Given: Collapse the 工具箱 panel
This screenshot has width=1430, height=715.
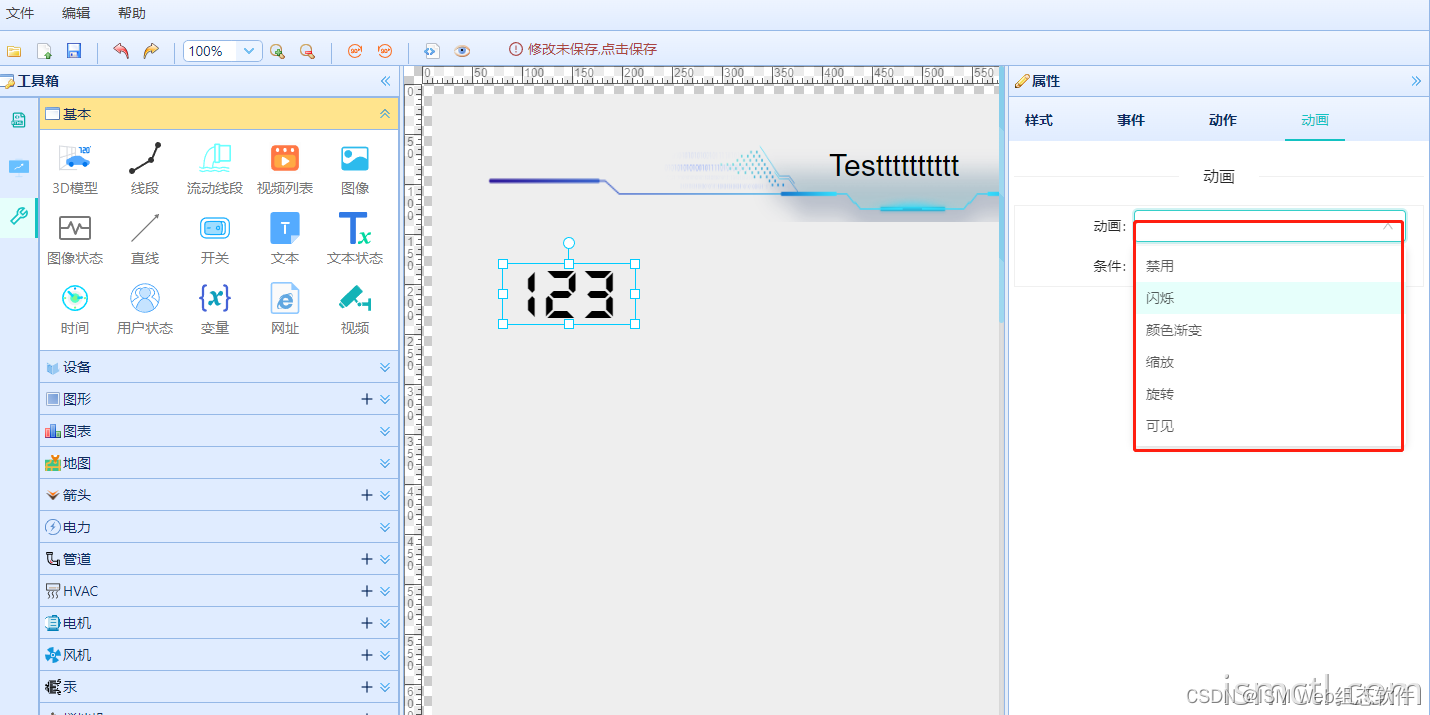Looking at the screenshot, I should tap(385, 81).
